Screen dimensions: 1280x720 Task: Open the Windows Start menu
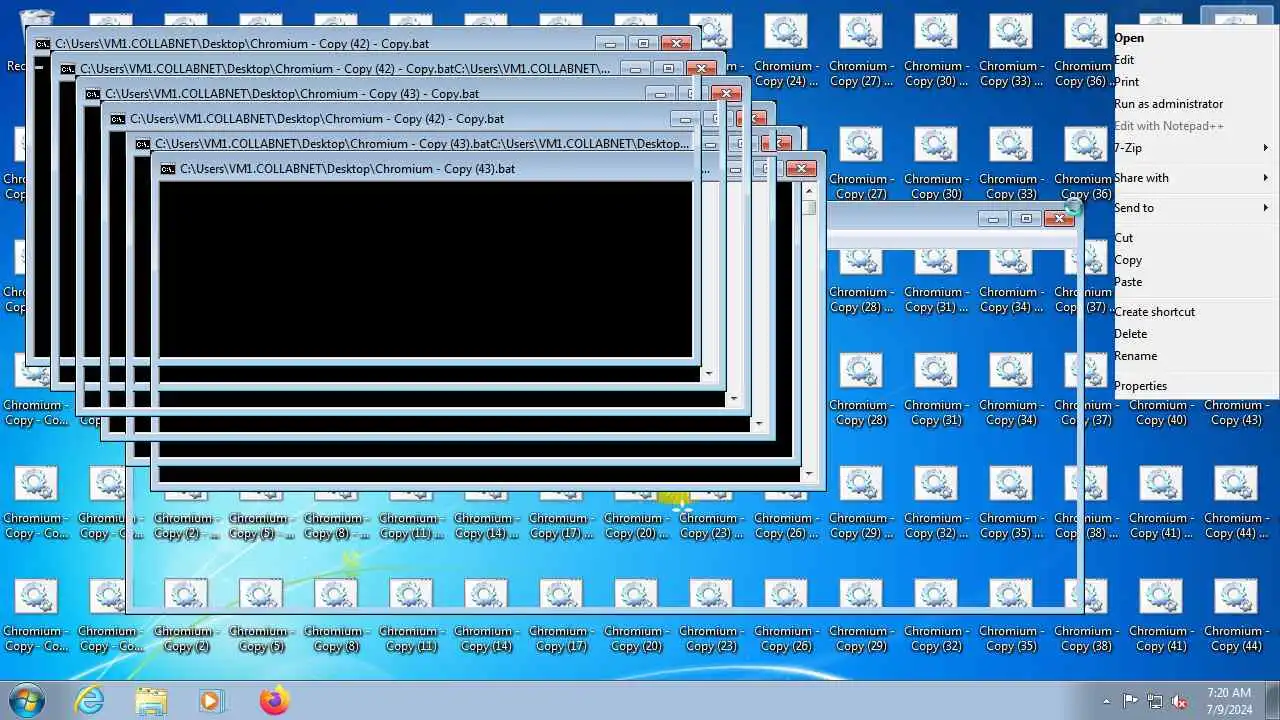(x=26, y=700)
